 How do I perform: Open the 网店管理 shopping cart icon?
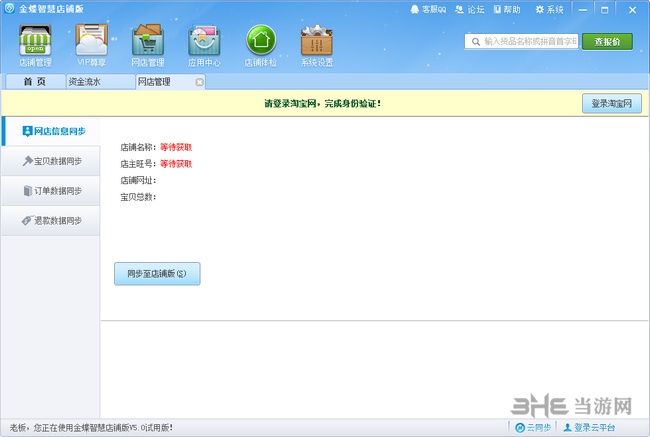148,45
